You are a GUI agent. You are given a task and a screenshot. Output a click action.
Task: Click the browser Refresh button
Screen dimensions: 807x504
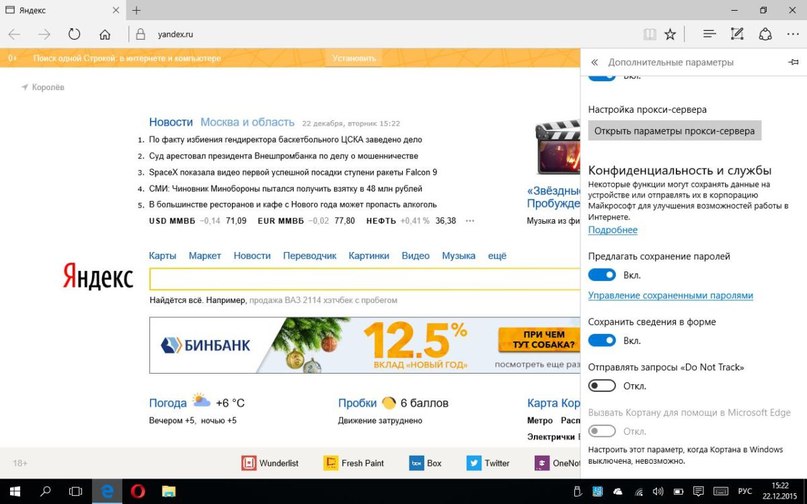[74, 34]
